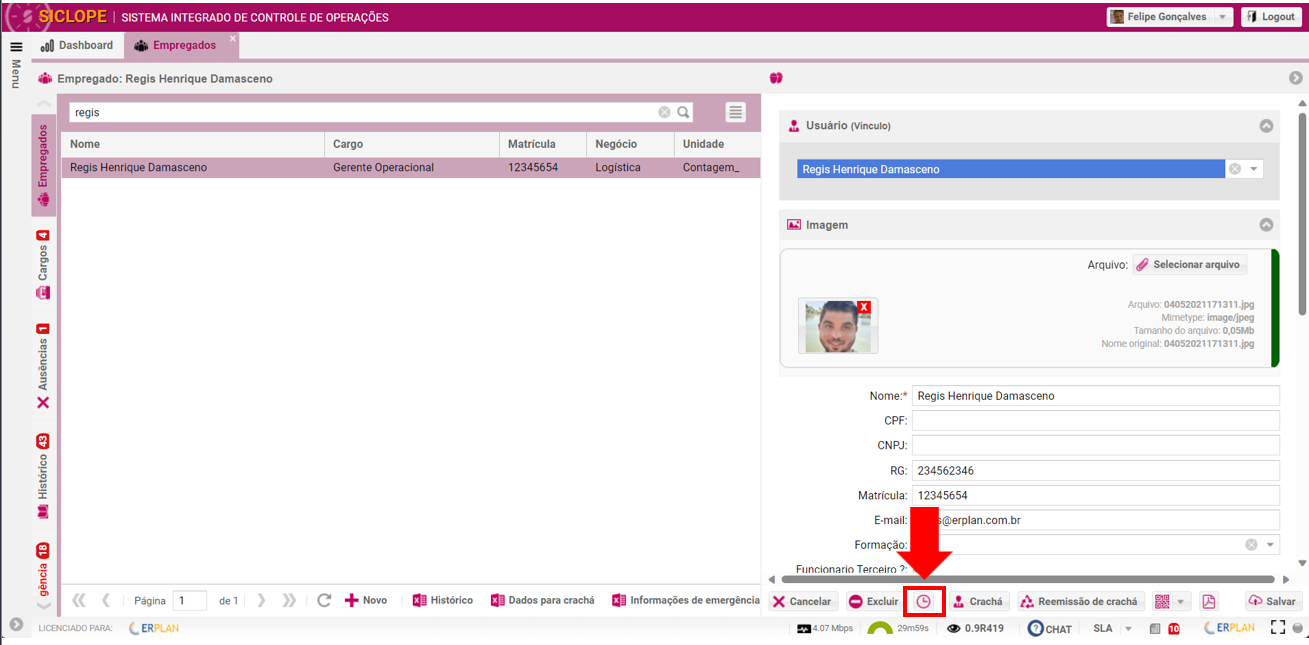Click the gray status dot in status bar
This screenshot has width=1309, height=645.
[1298, 628]
